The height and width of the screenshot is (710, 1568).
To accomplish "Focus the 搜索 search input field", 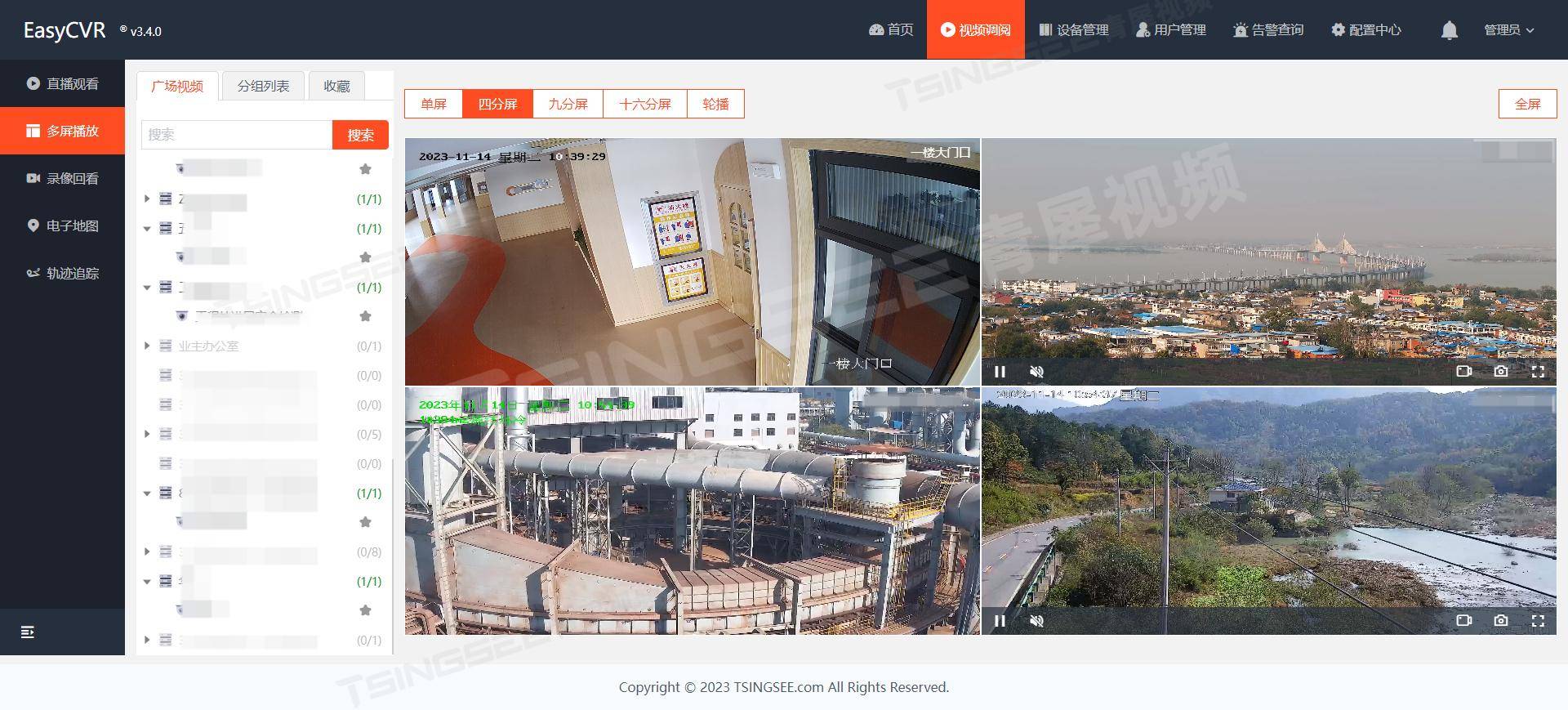I will 237,135.
